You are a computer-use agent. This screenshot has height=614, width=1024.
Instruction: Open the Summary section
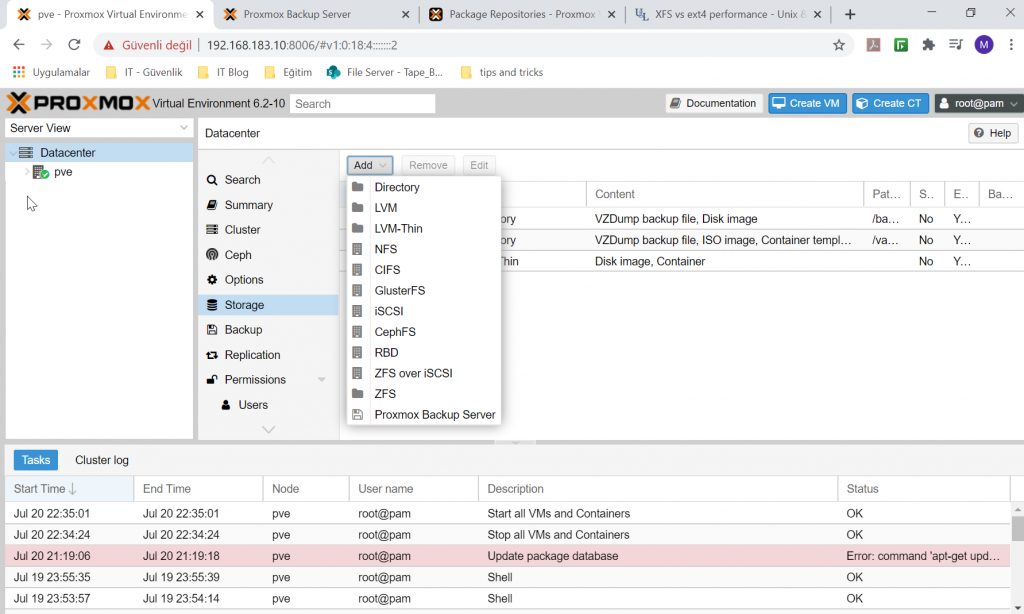coord(268,204)
